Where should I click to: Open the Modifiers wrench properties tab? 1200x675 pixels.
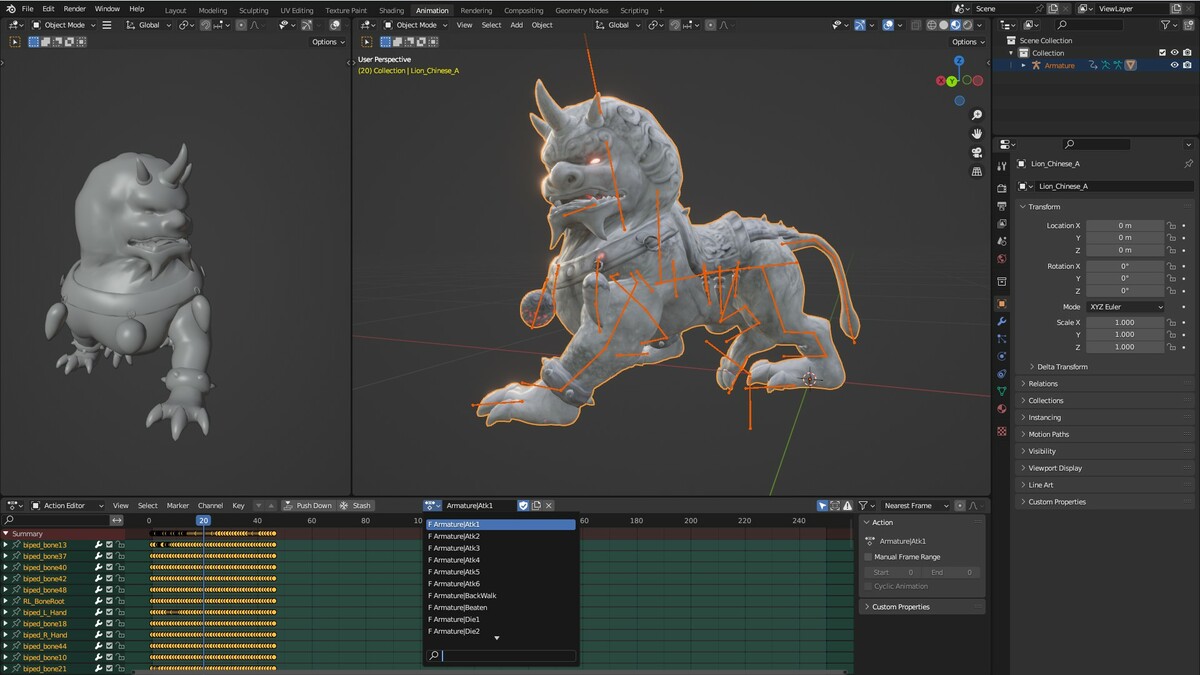pyautogui.click(x=1002, y=321)
